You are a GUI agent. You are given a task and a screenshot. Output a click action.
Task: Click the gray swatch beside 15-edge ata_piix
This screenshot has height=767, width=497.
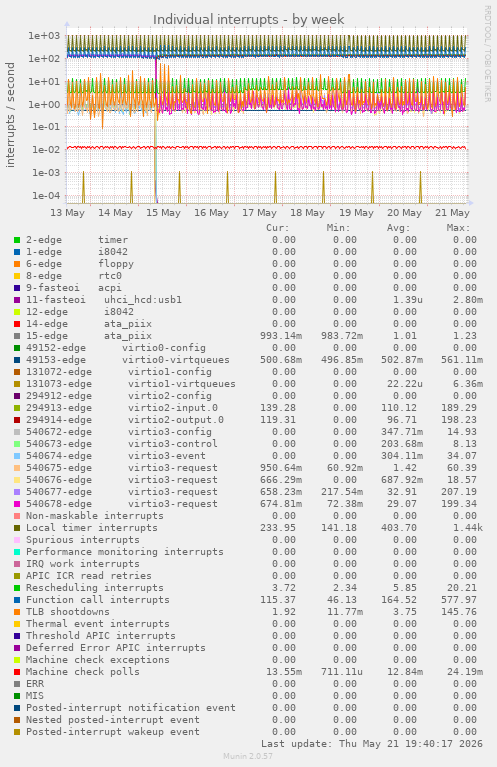[17, 336]
